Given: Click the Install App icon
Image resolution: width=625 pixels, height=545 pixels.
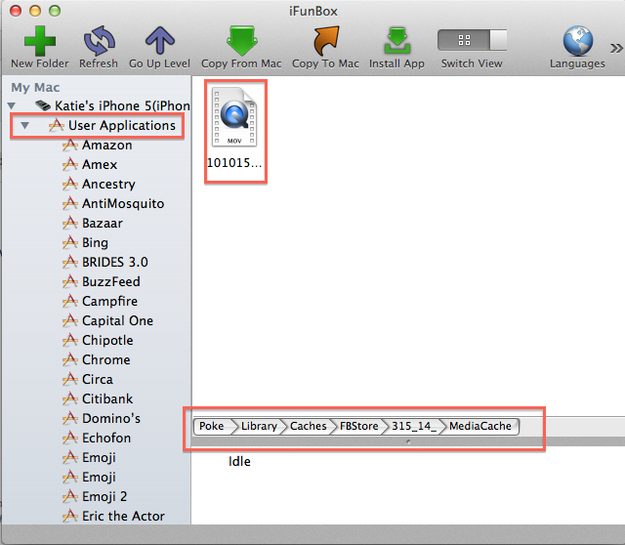Looking at the screenshot, I should [x=397, y=41].
